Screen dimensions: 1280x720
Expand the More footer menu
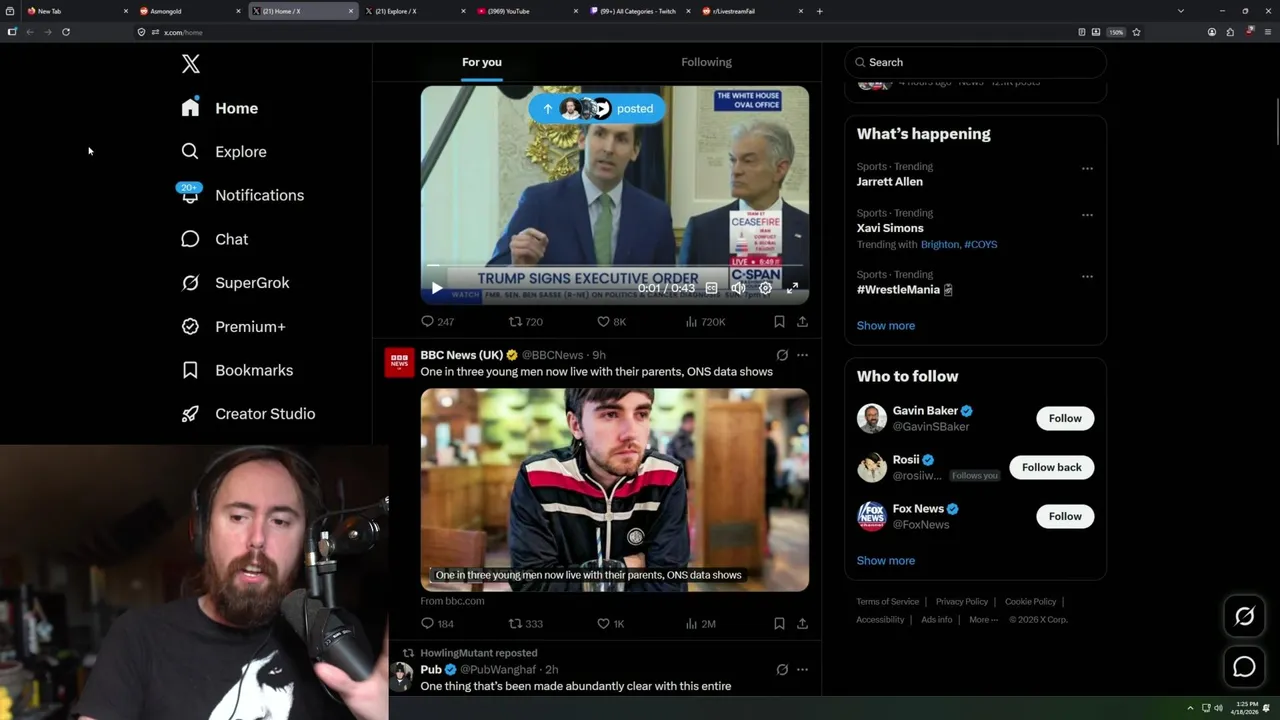982,620
